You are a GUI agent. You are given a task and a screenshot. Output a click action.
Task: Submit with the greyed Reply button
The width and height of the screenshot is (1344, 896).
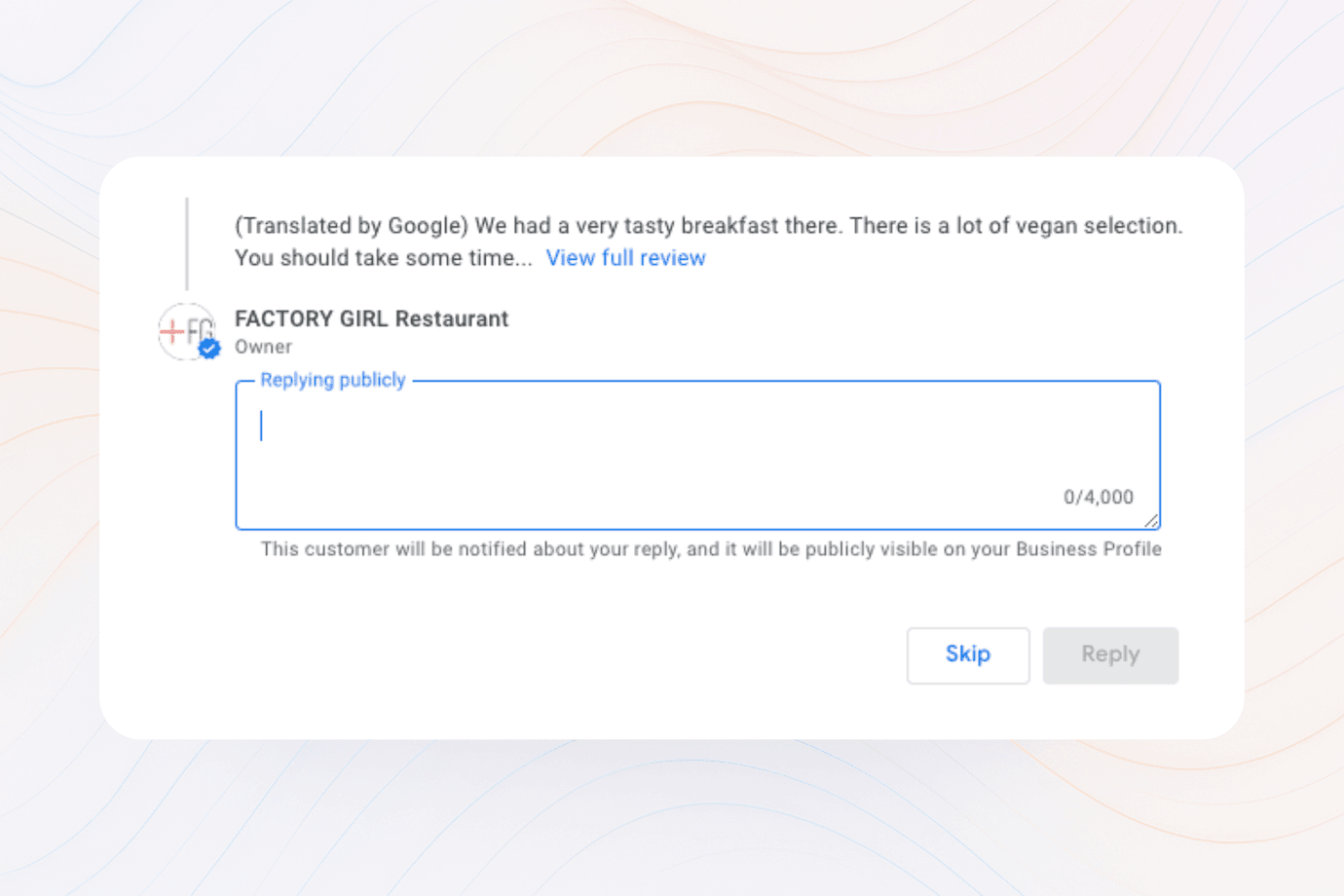pyautogui.click(x=1110, y=655)
